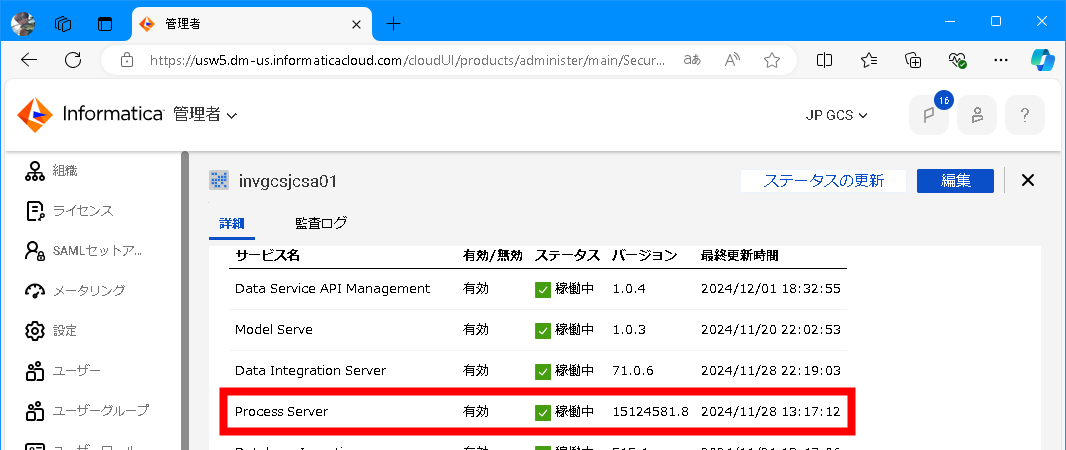
Task: Open the Edge profile avatar
Action: tap(23, 23)
